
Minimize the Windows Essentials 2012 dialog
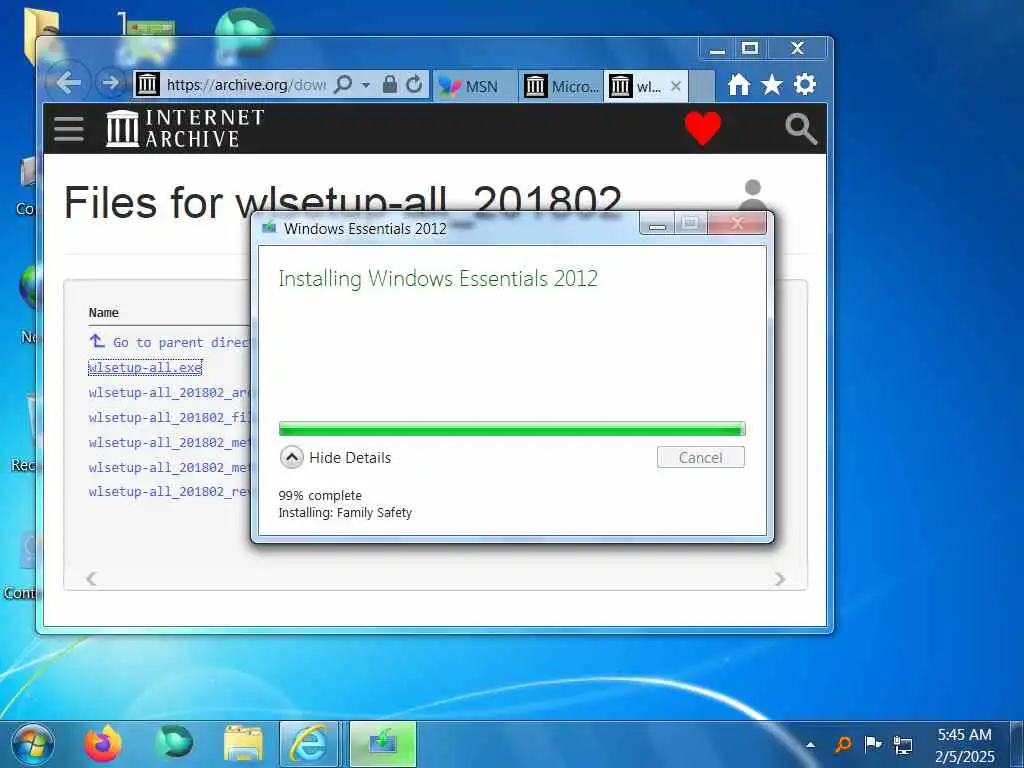658,225
